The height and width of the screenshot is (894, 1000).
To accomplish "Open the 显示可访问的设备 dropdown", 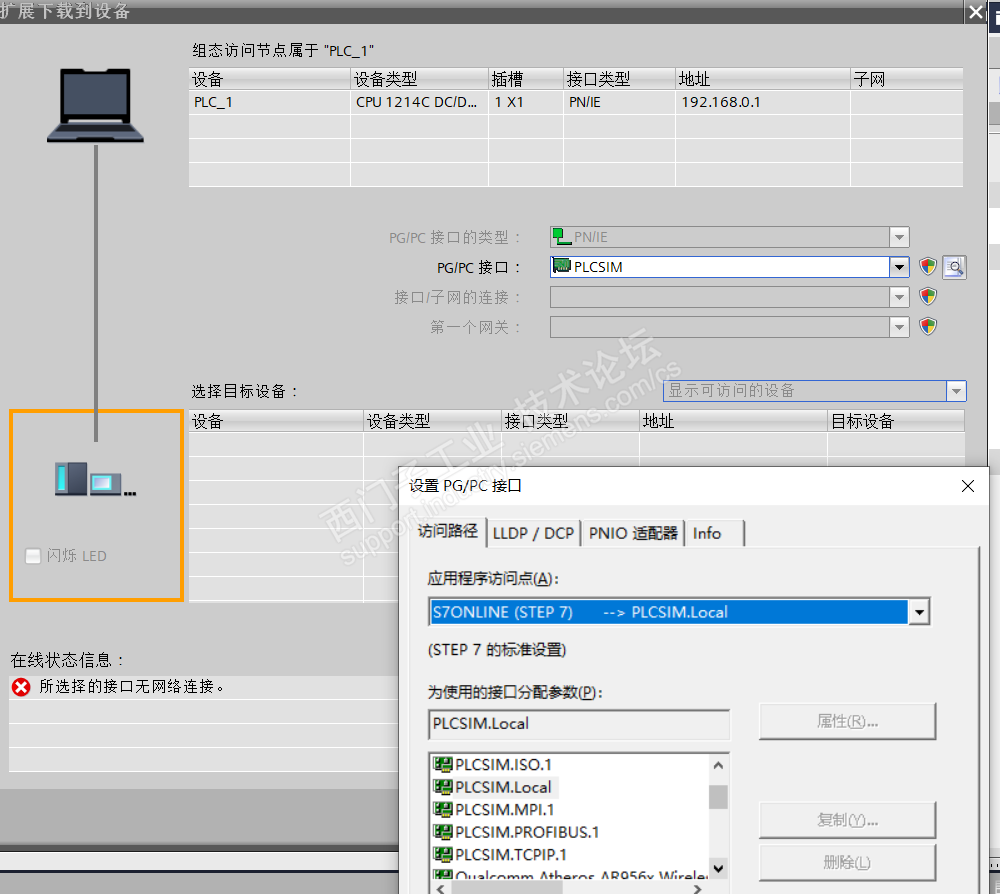I will (x=956, y=391).
